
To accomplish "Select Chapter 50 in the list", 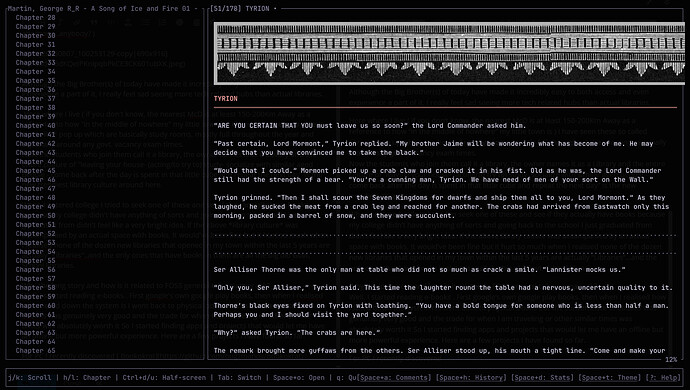I will pos(36,216).
